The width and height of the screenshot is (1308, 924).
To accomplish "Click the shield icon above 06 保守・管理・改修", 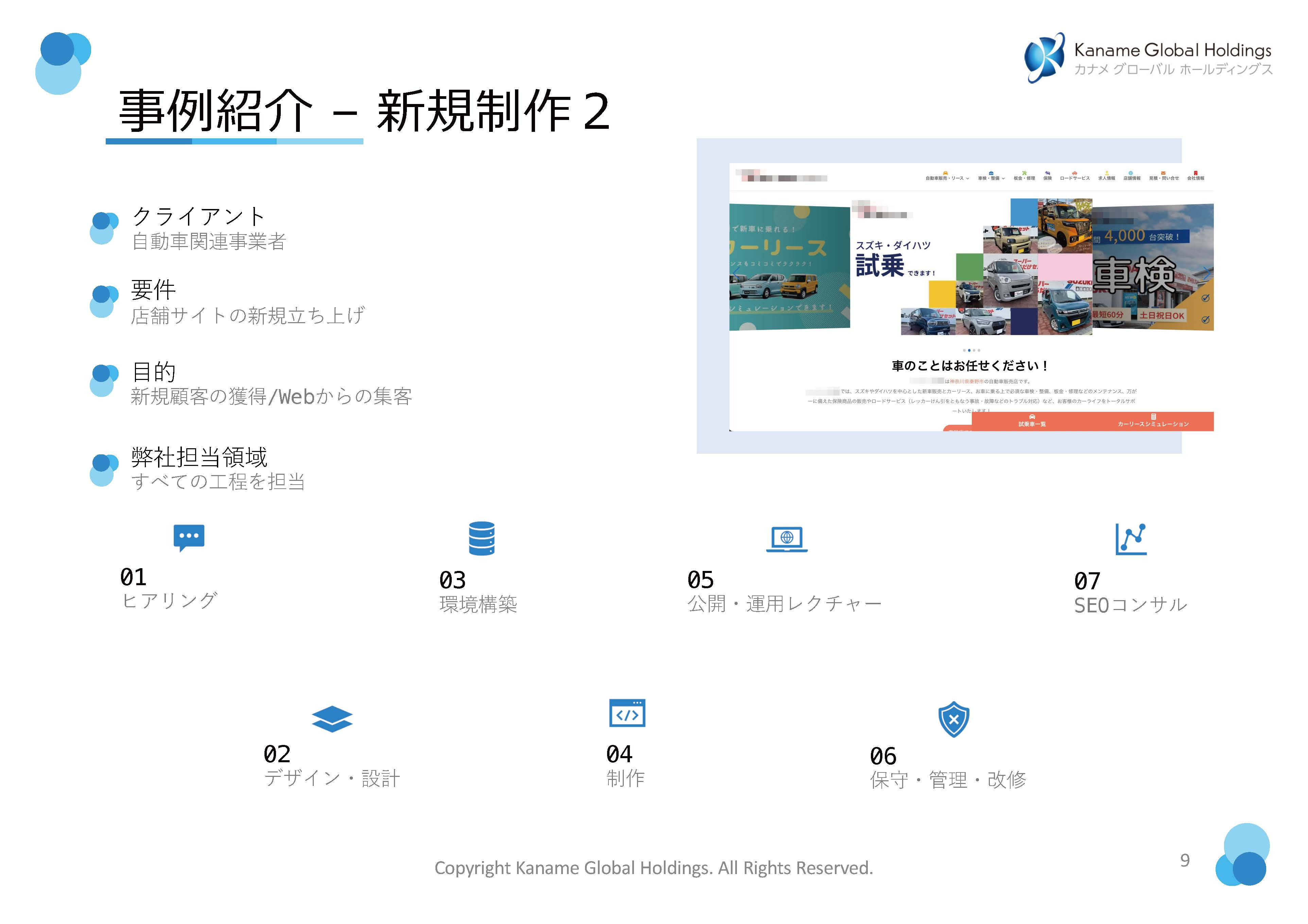I will [x=952, y=719].
